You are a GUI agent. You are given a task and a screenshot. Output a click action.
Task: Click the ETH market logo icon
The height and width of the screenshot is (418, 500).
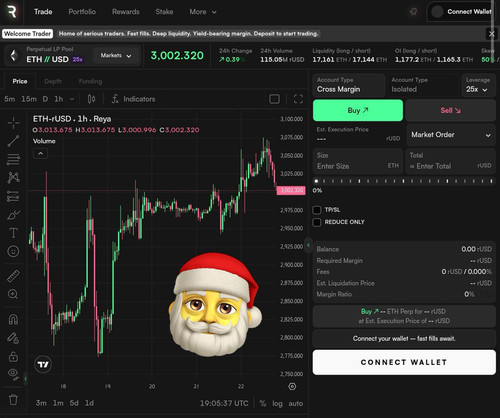pyautogui.click(x=14, y=55)
